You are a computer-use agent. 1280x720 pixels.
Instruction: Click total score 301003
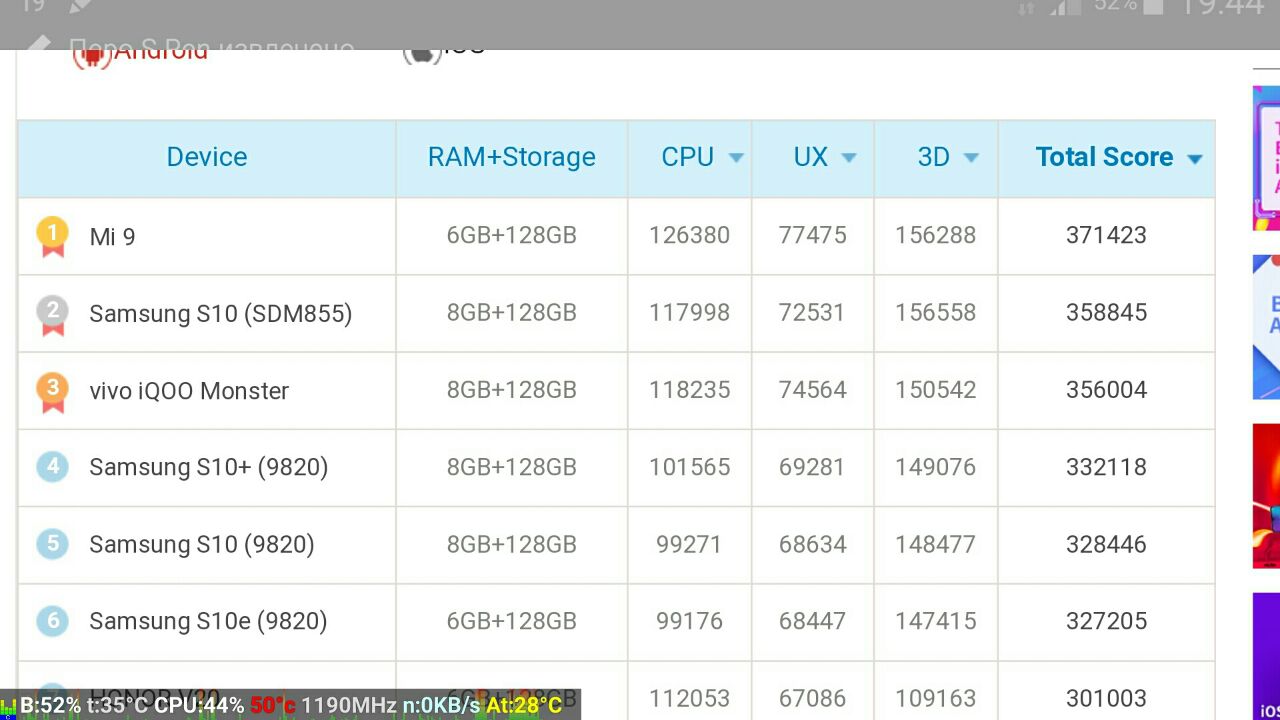1106,698
